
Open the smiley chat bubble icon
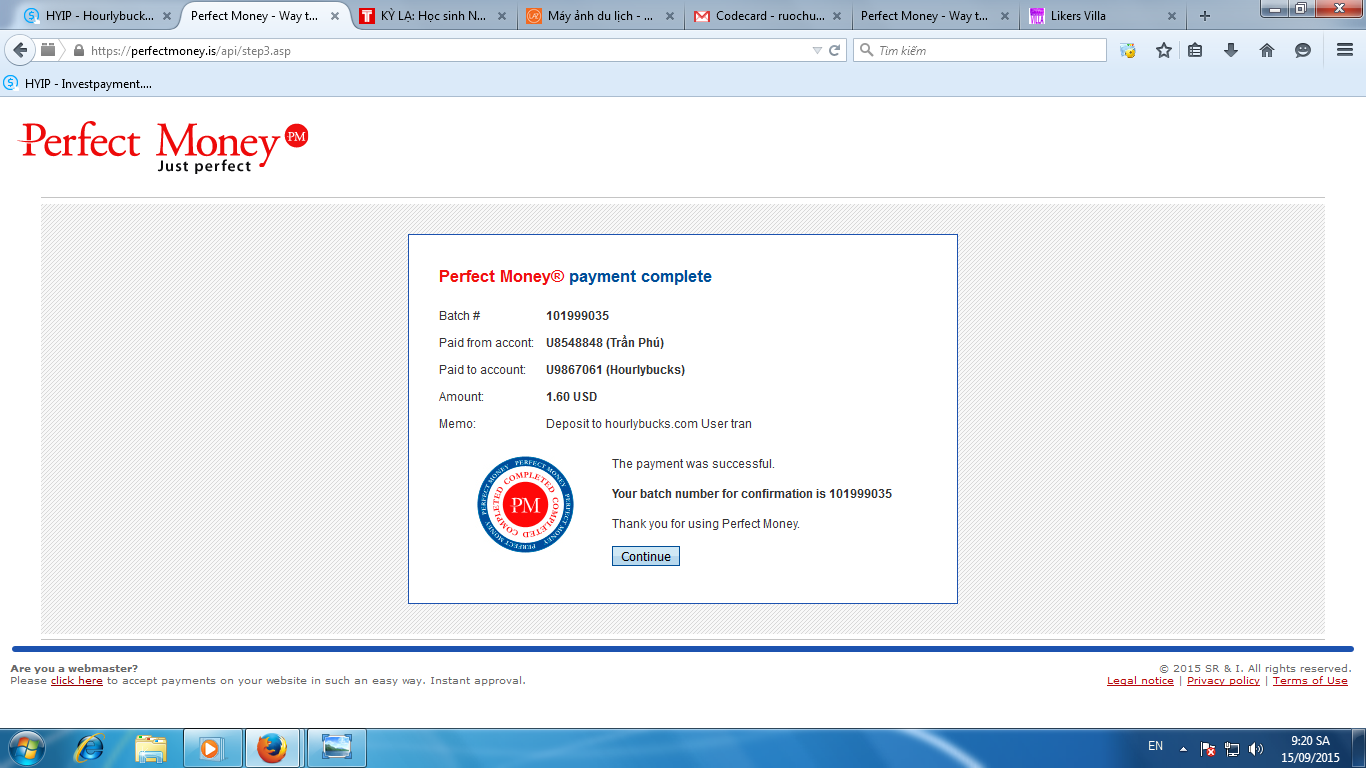[1303, 50]
